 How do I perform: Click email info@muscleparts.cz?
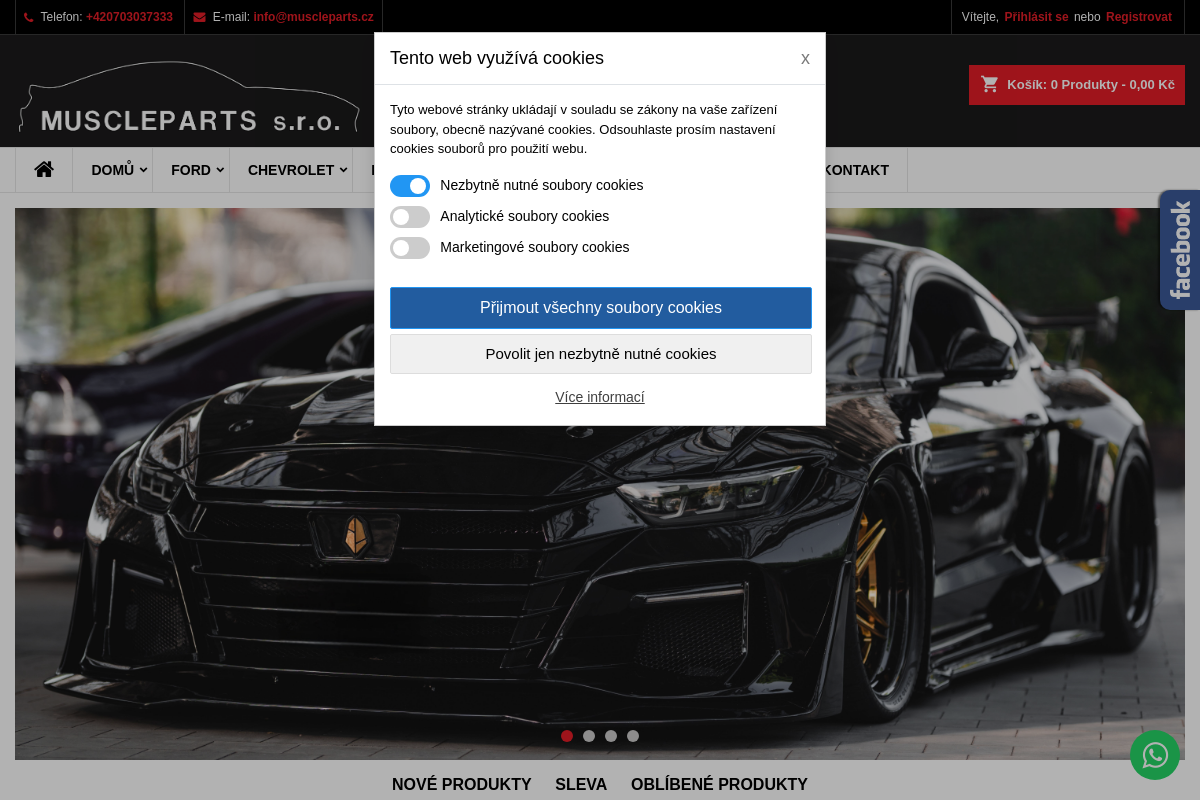click(x=314, y=17)
